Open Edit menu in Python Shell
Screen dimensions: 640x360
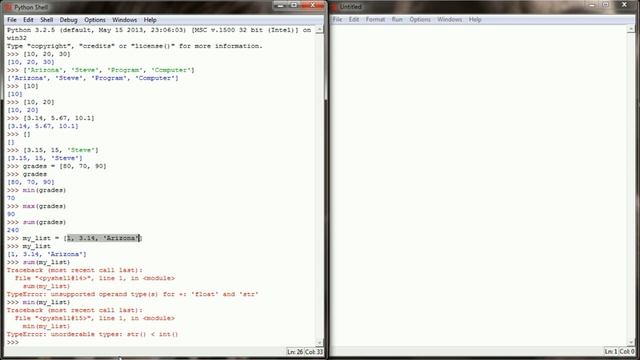pos(28,20)
